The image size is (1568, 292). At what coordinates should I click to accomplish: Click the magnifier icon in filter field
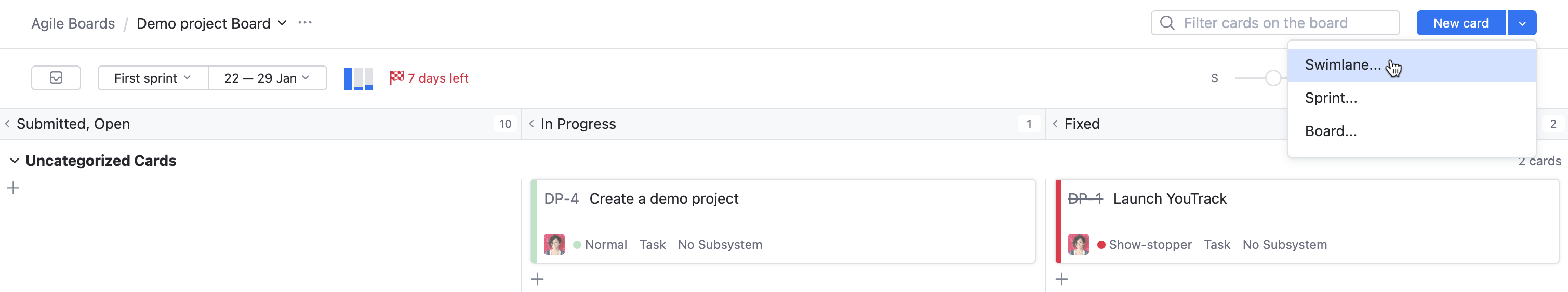click(1167, 23)
